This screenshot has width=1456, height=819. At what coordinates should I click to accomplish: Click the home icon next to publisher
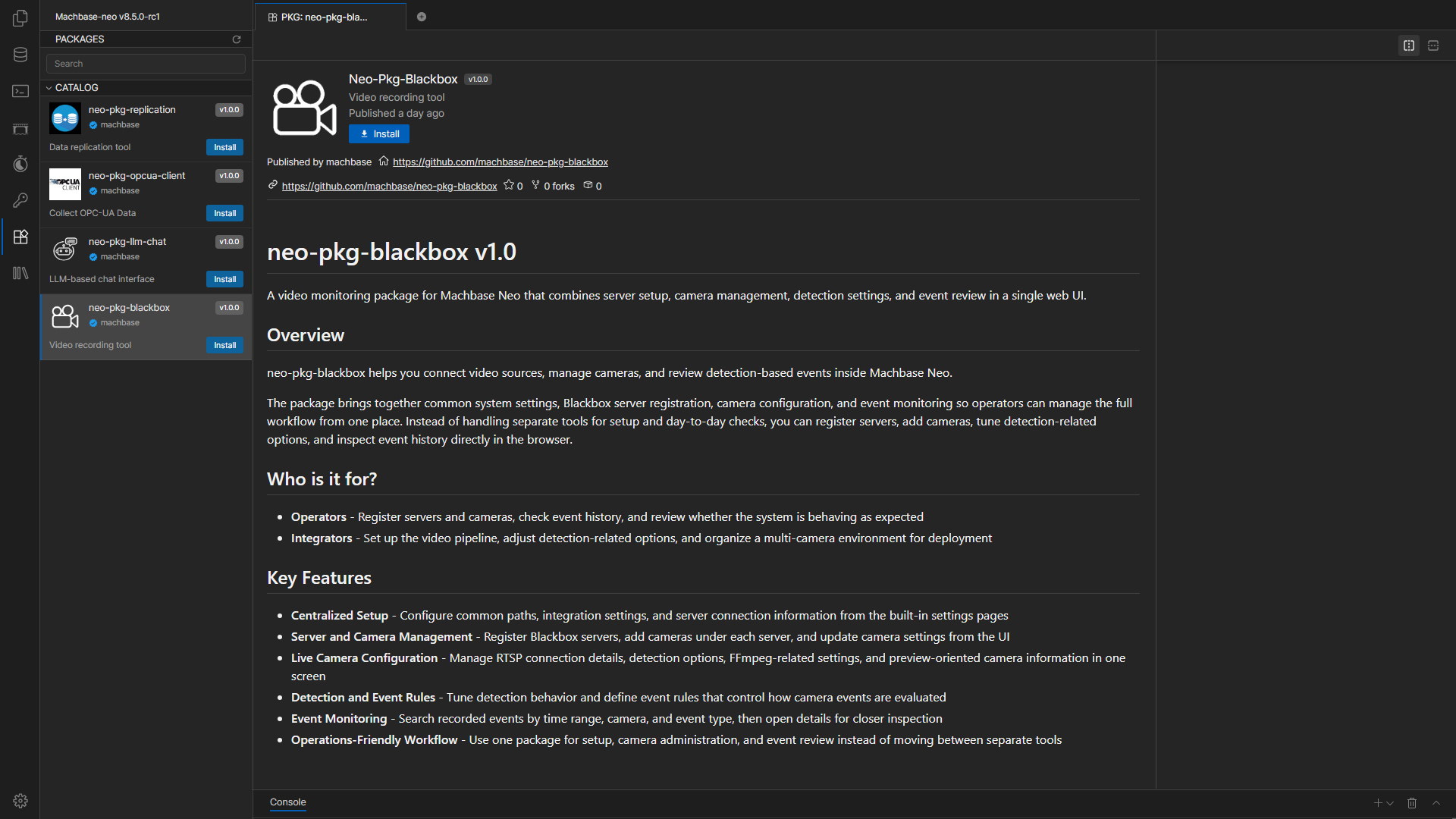pos(384,162)
